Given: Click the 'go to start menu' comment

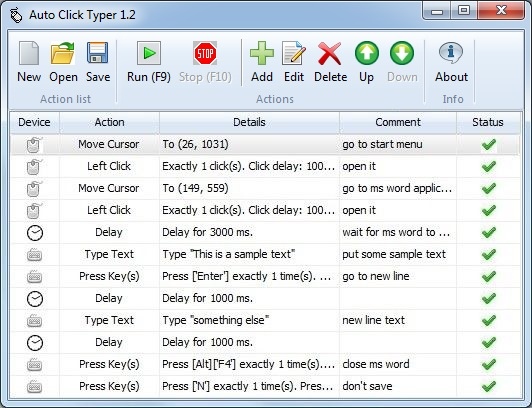Looking at the screenshot, I should pyautogui.click(x=382, y=144).
